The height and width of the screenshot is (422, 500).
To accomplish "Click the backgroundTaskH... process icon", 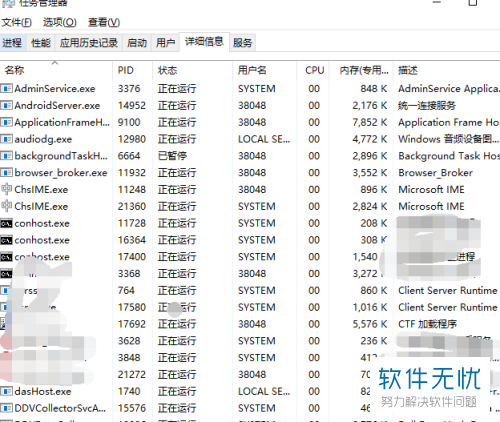I will (x=6, y=156).
